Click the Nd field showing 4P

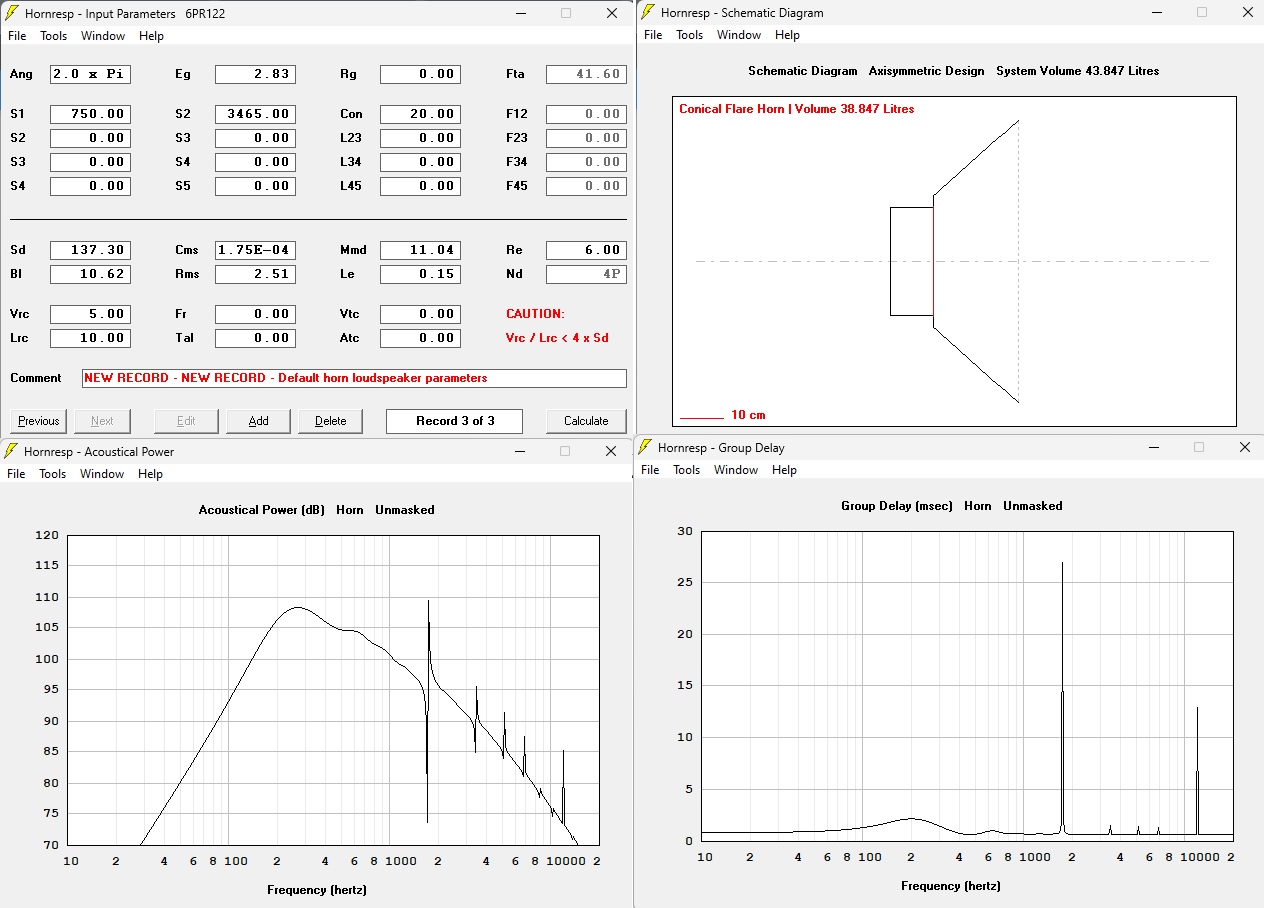pos(586,274)
